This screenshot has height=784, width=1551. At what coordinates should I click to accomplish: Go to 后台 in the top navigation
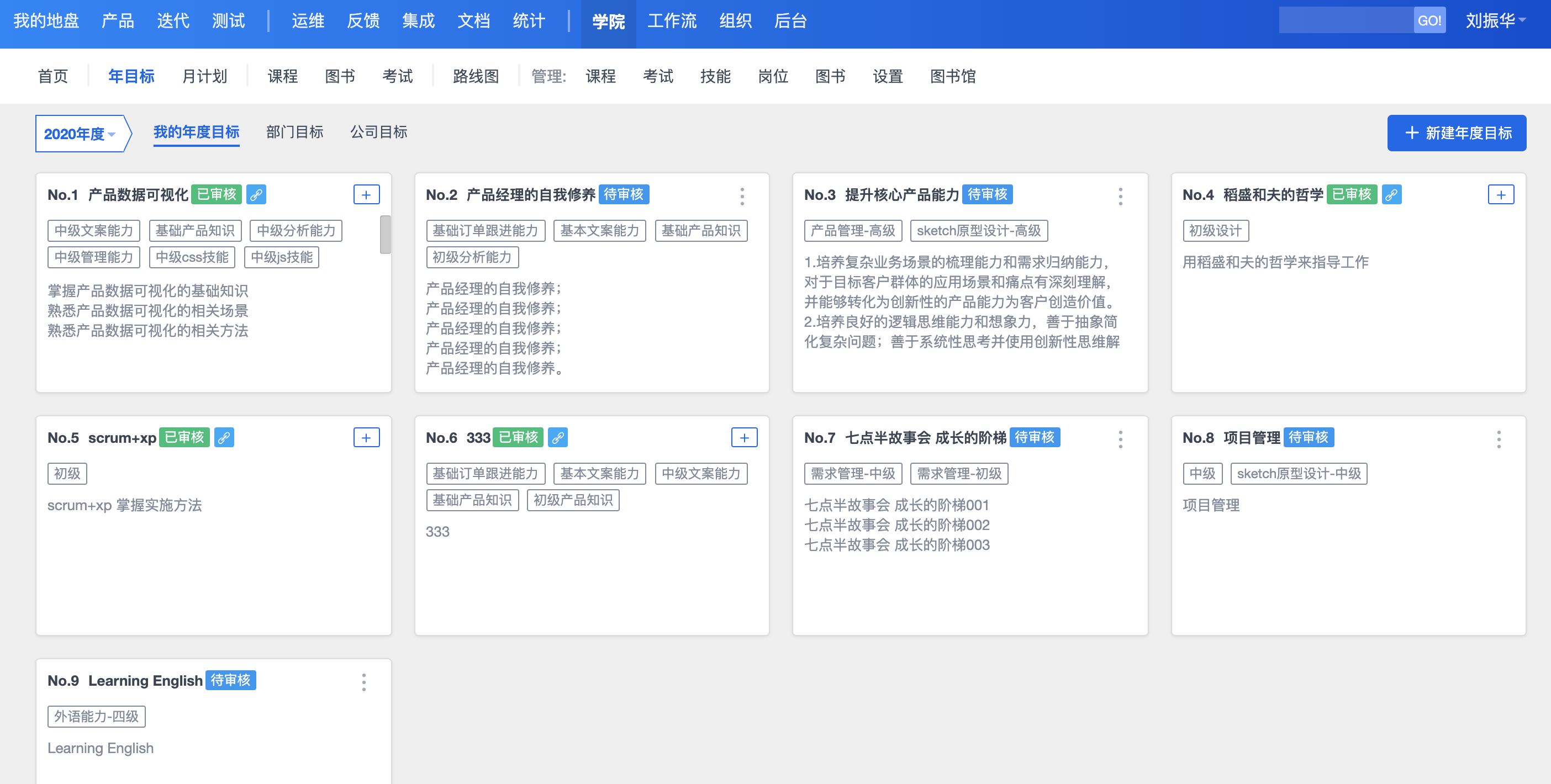(790, 21)
